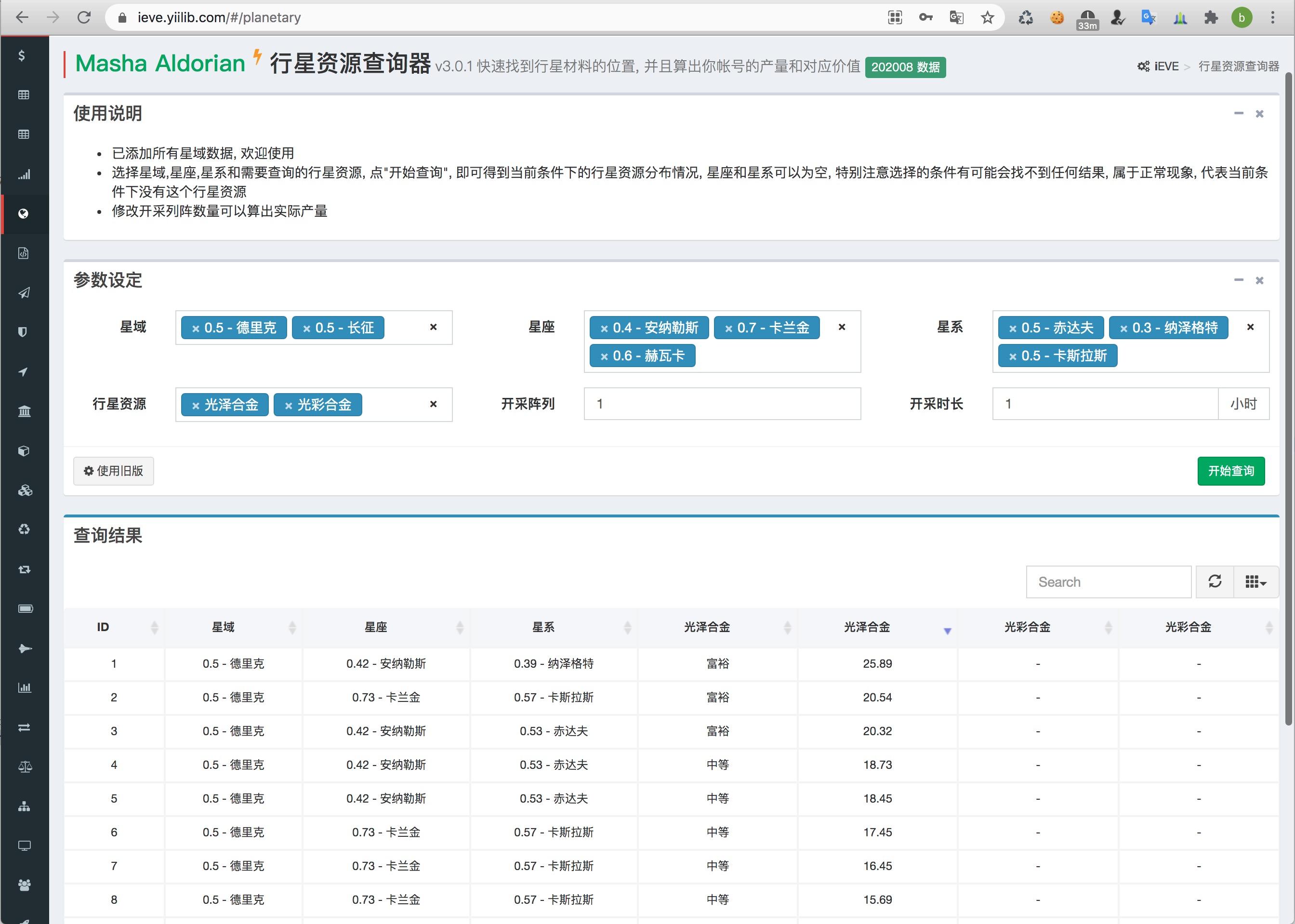Sort results by 星域 column
The height and width of the screenshot is (924, 1295).
[x=233, y=628]
